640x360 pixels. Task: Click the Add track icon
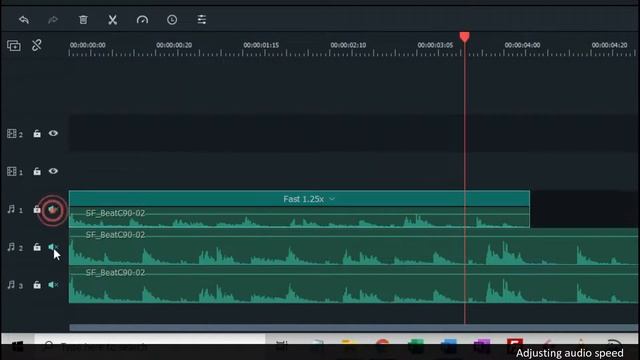(13, 45)
